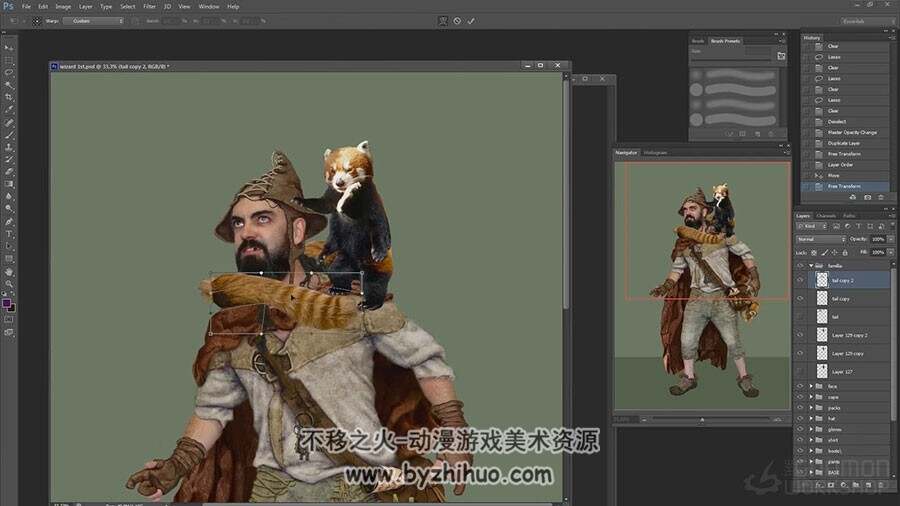900x506 pixels.
Task: Select the Hand tool
Action: [9, 272]
